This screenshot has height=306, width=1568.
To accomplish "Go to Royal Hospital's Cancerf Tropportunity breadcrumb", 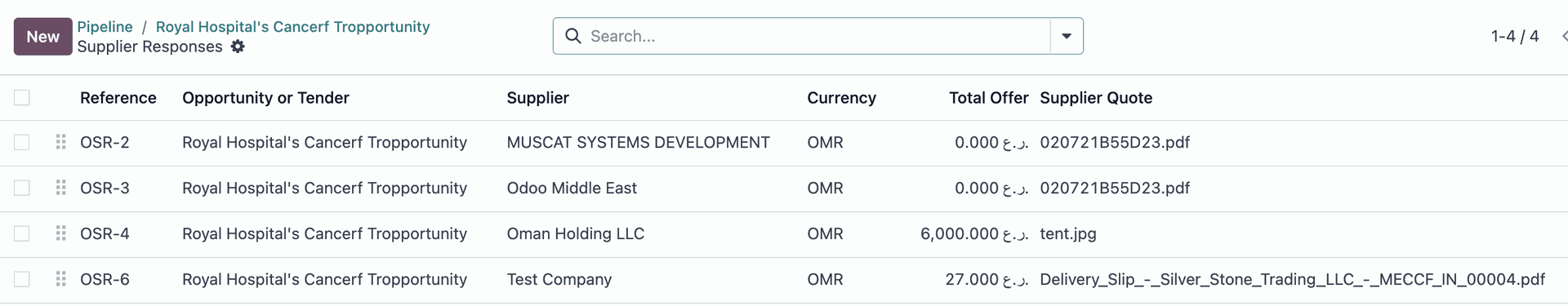I will (292, 27).
